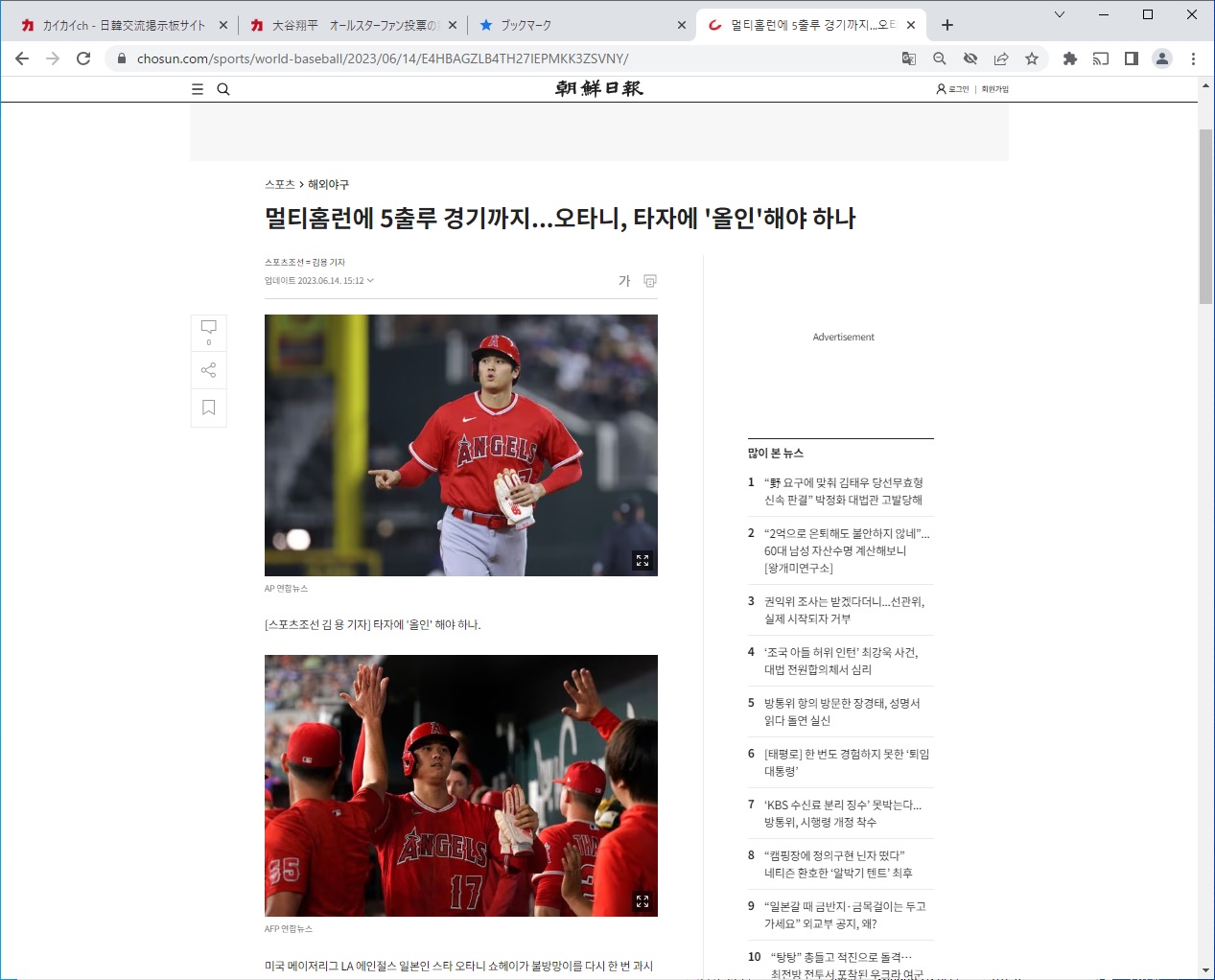
Task: Expand the update date chevron
Action: tap(370, 281)
